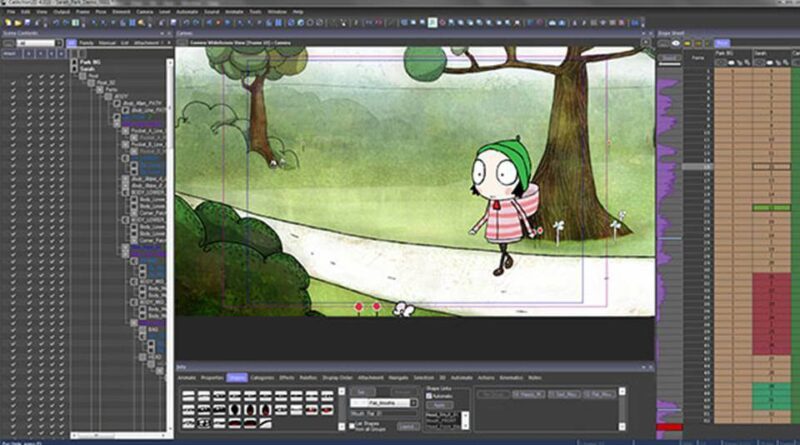
Task: Click the Save disk toolbar icon
Action: [x=27, y=23]
